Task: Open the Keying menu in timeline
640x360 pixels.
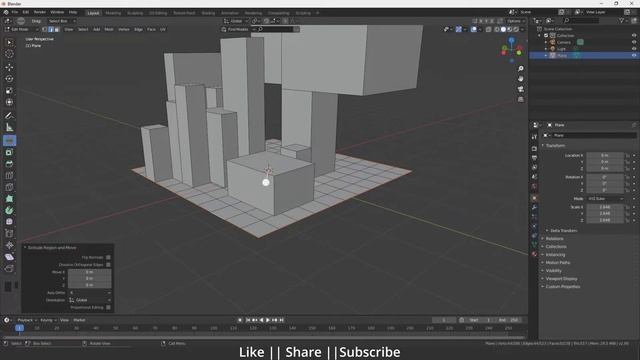Action: click(x=48, y=320)
